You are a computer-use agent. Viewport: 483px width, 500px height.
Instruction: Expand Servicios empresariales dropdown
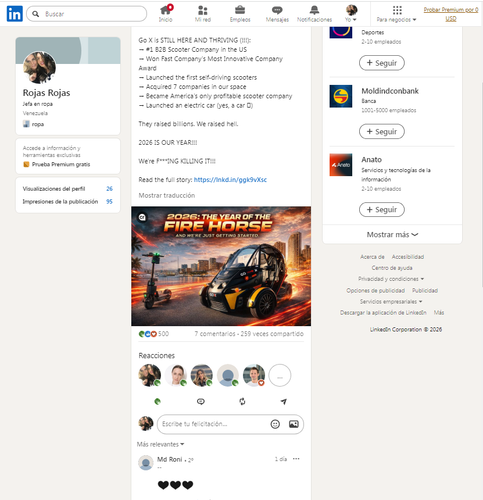click(391, 301)
